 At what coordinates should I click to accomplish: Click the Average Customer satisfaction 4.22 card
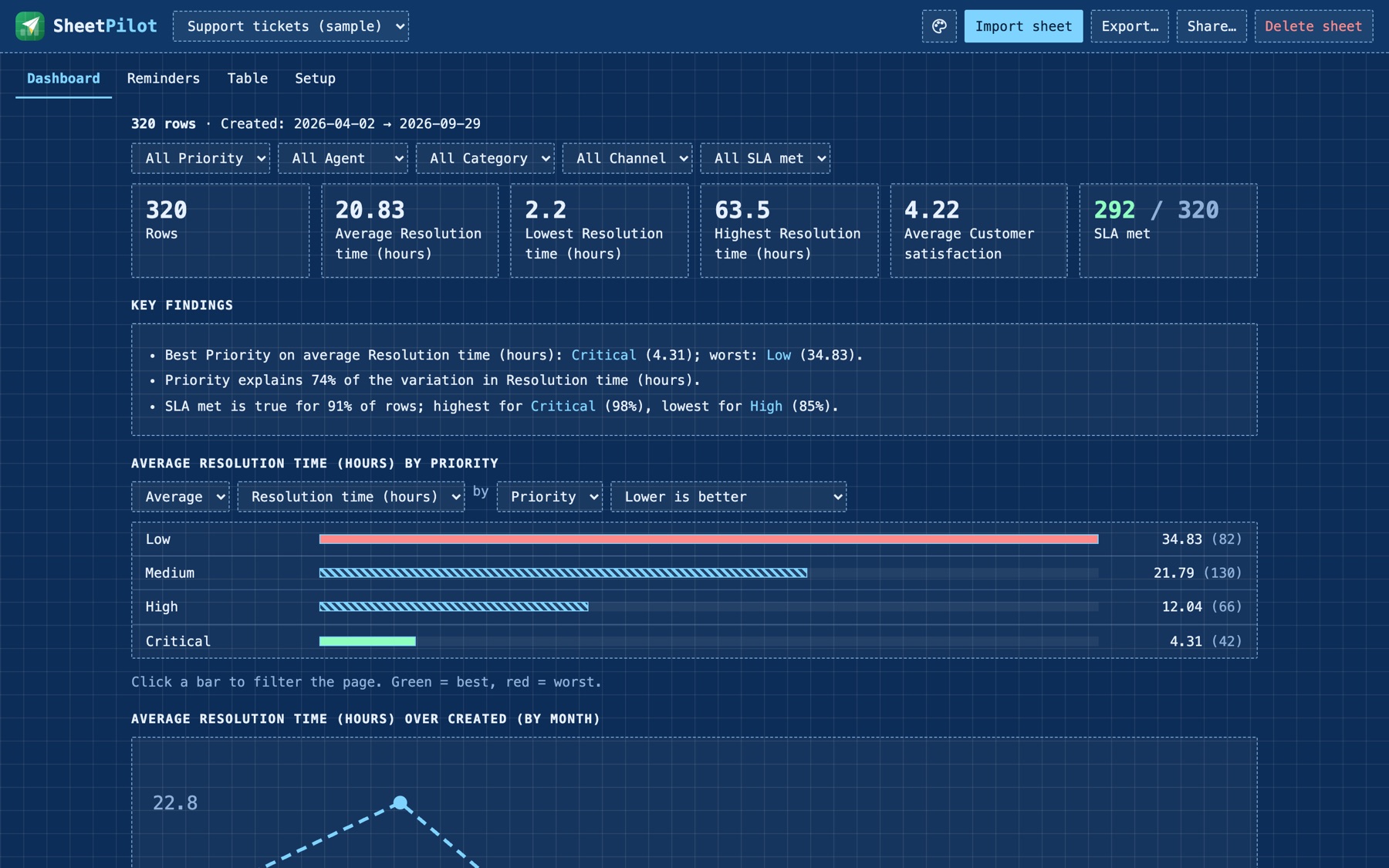pos(978,231)
